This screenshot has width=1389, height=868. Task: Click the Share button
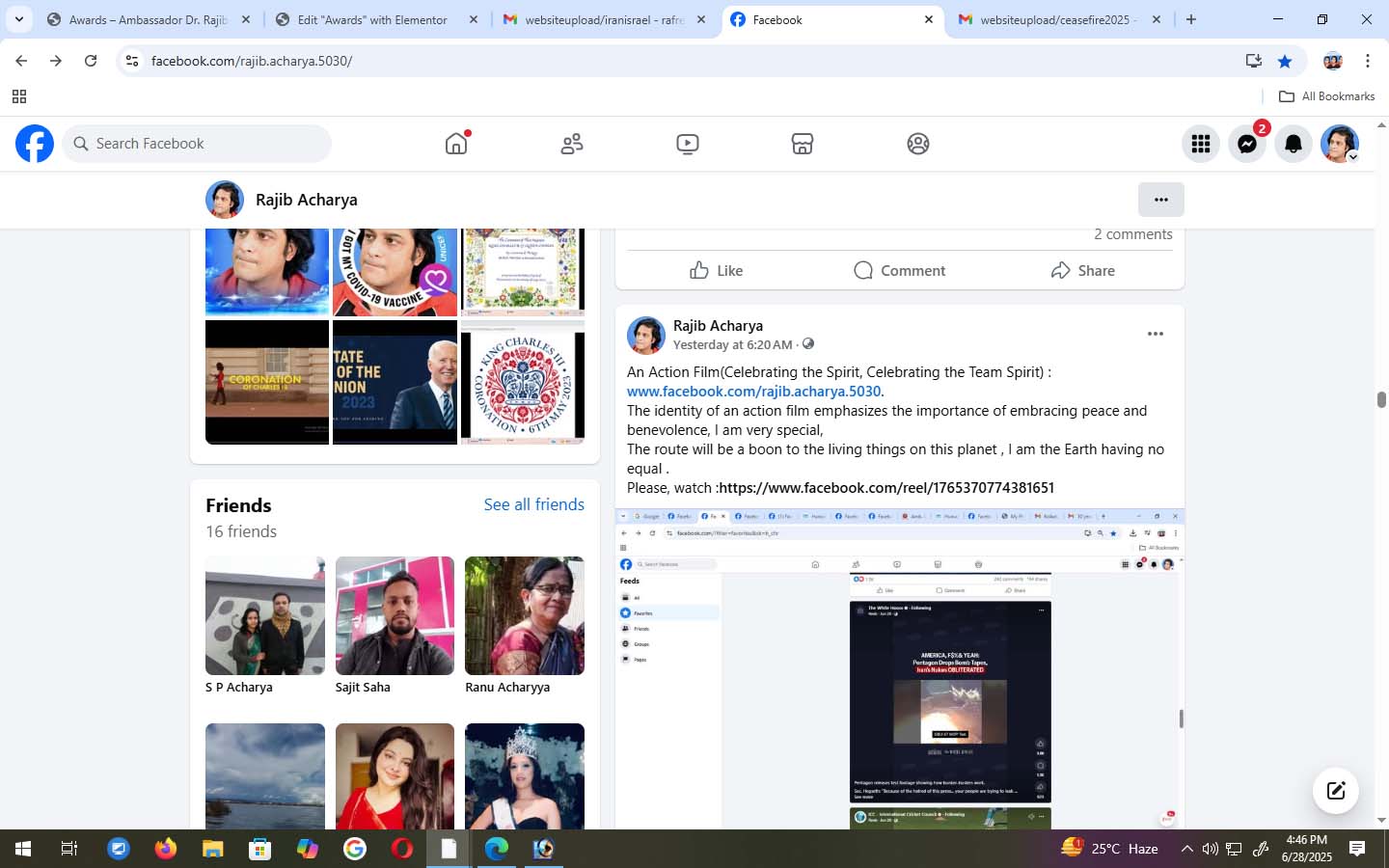click(x=1082, y=271)
